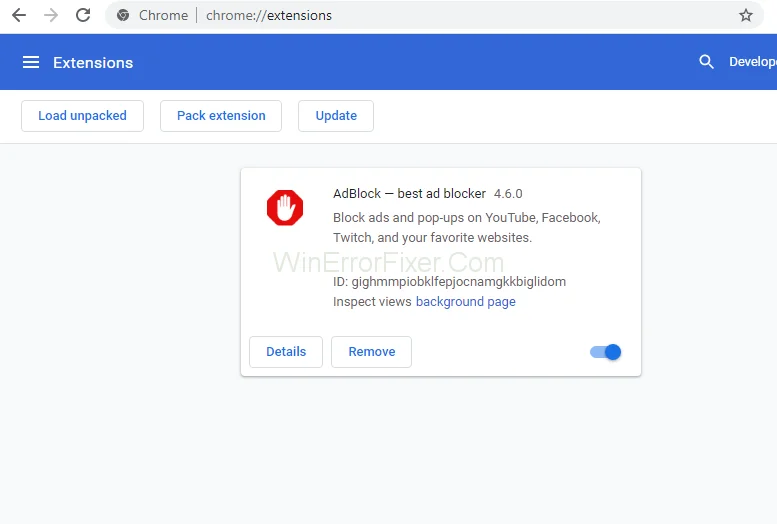Image resolution: width=777 pixels, height=524 pixels.
Task: Go back with the browser back arrow
Action: pyautogui.click(x=19, y=15)
